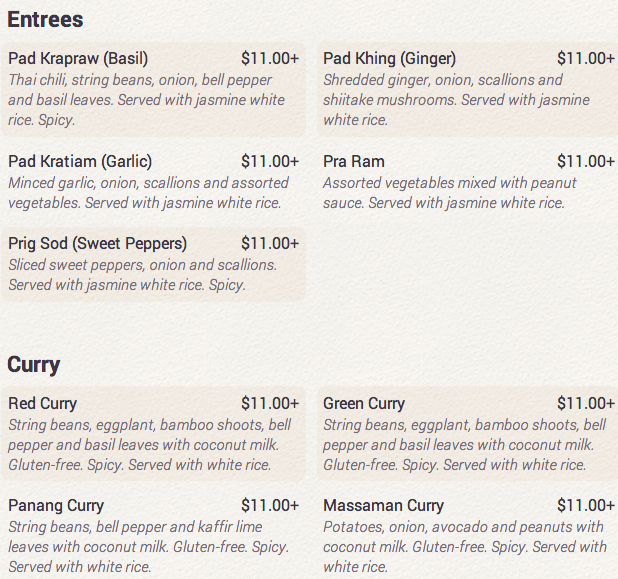Viewport: 618px width, 579px height.
Task: Choose the Massaman Curry dish
Action: [467, 535]
